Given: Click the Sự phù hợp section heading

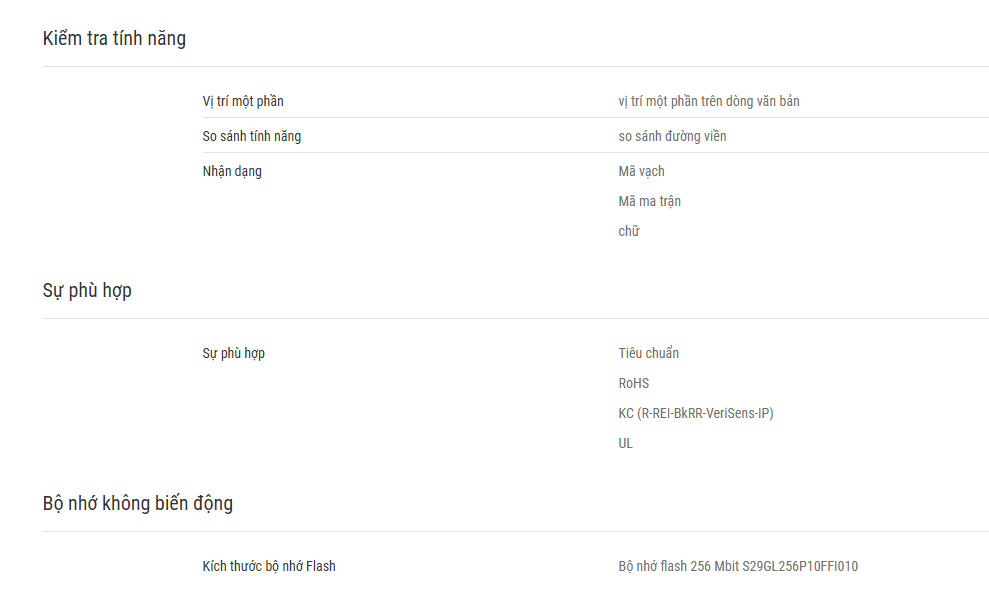Looking at the screenshot, I should [87, 291].
